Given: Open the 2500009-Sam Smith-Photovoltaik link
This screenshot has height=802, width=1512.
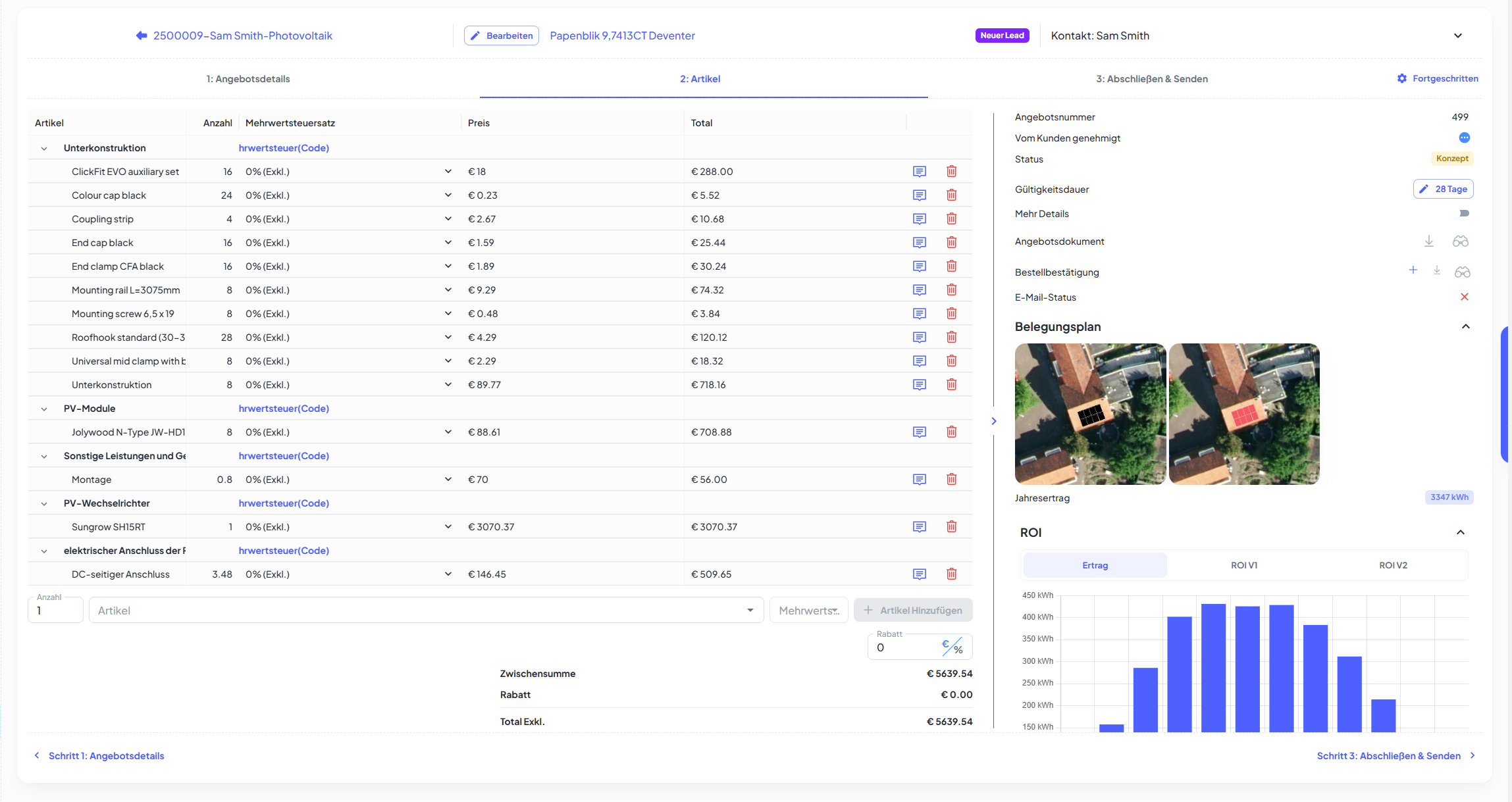Looking at the screenshot, I should [243, 36].
